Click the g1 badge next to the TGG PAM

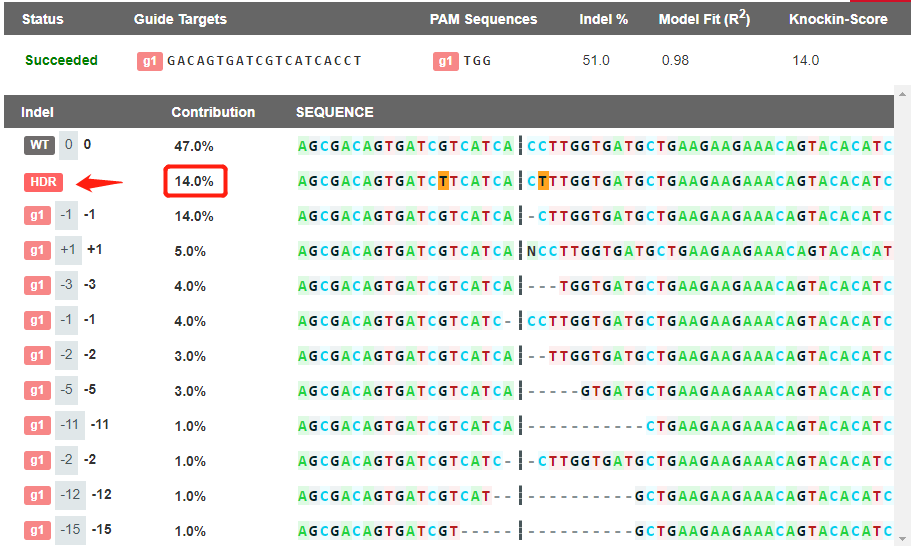point(446,61)
